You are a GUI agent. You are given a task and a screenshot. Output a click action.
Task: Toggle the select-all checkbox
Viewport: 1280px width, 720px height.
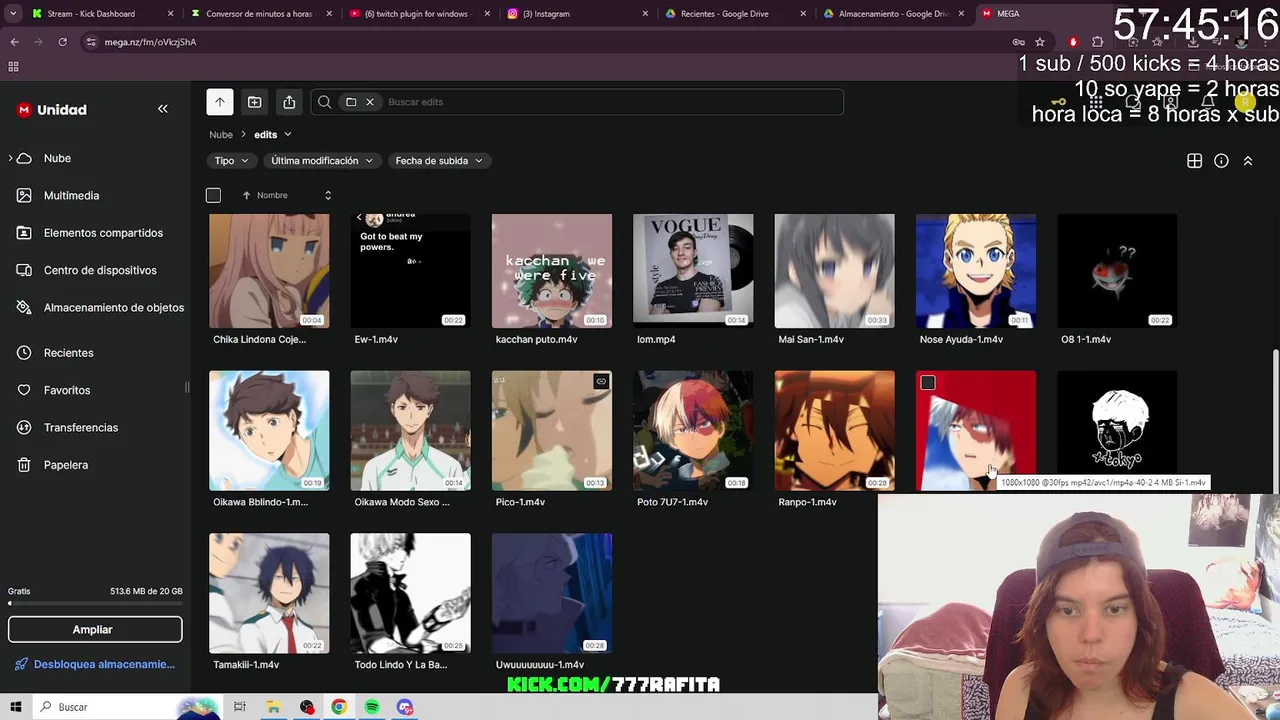tap(213, 195)
